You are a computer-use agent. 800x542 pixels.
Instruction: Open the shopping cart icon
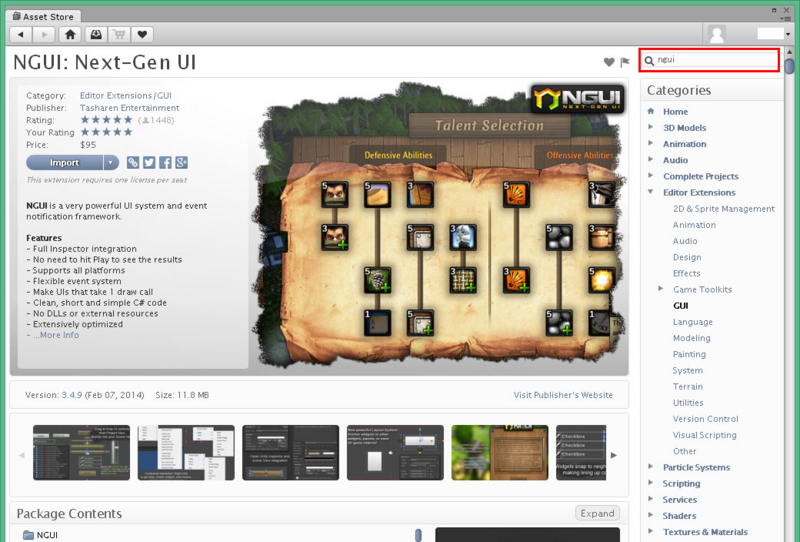[119, 35]
